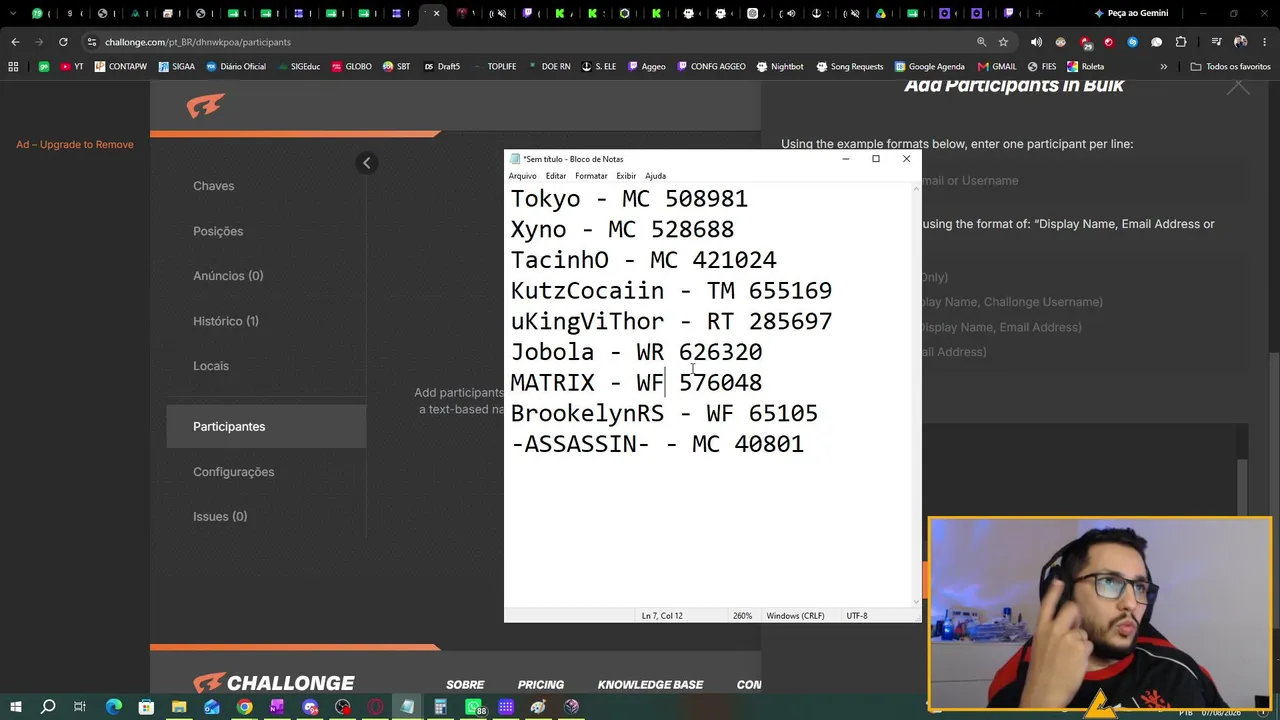The image size is (1280, 720).
Task: Click the UTF-8 encoding in Notepad status bar
Action: coord(857,616)
